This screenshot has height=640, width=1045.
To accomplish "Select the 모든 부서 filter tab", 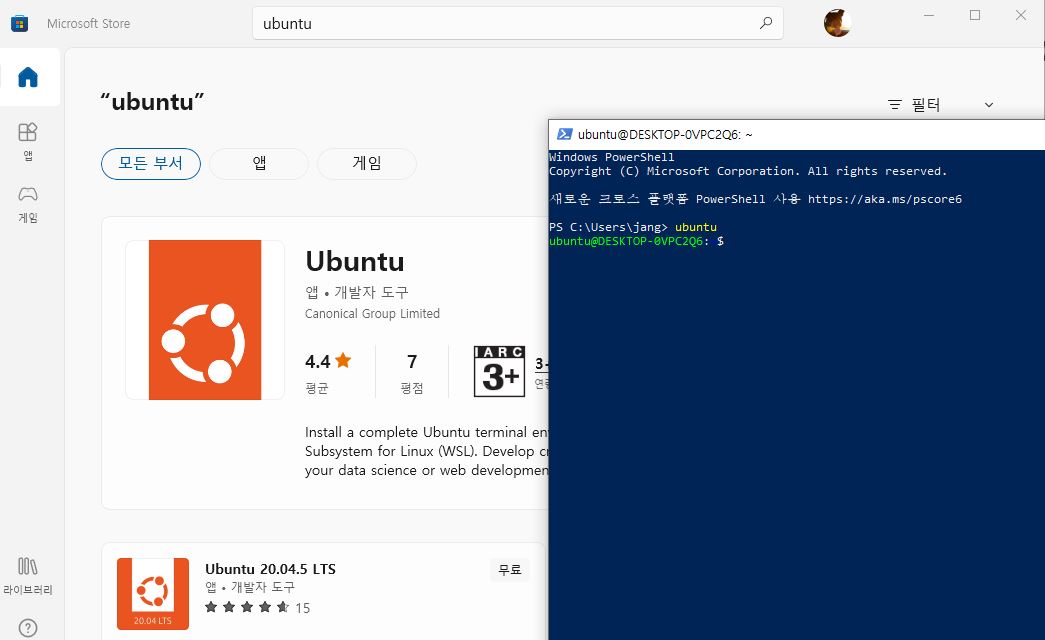I will [x=151, y=163].
